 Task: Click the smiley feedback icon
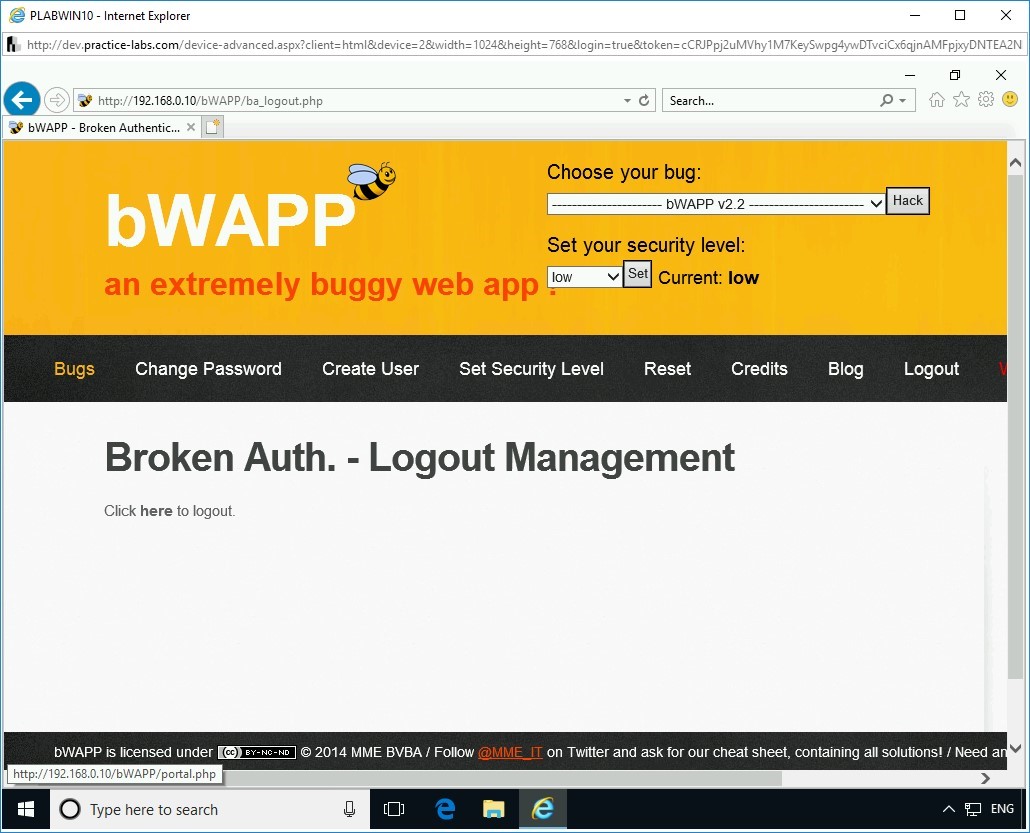(1010, 99)
